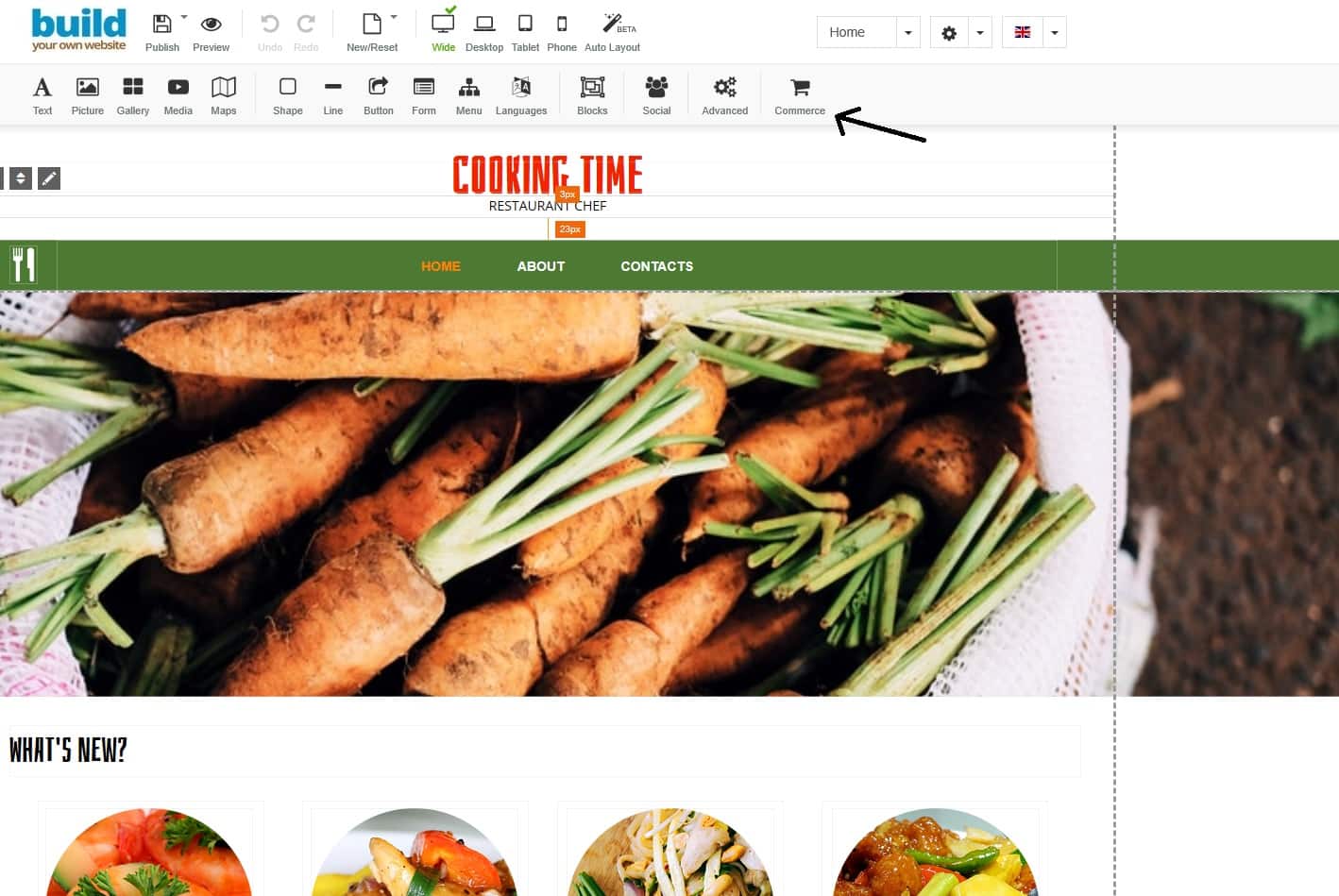Image resolution: width=1339 pixels, height=896 pixels.
Task: Switch to Phone layout view
Action: 562,31
